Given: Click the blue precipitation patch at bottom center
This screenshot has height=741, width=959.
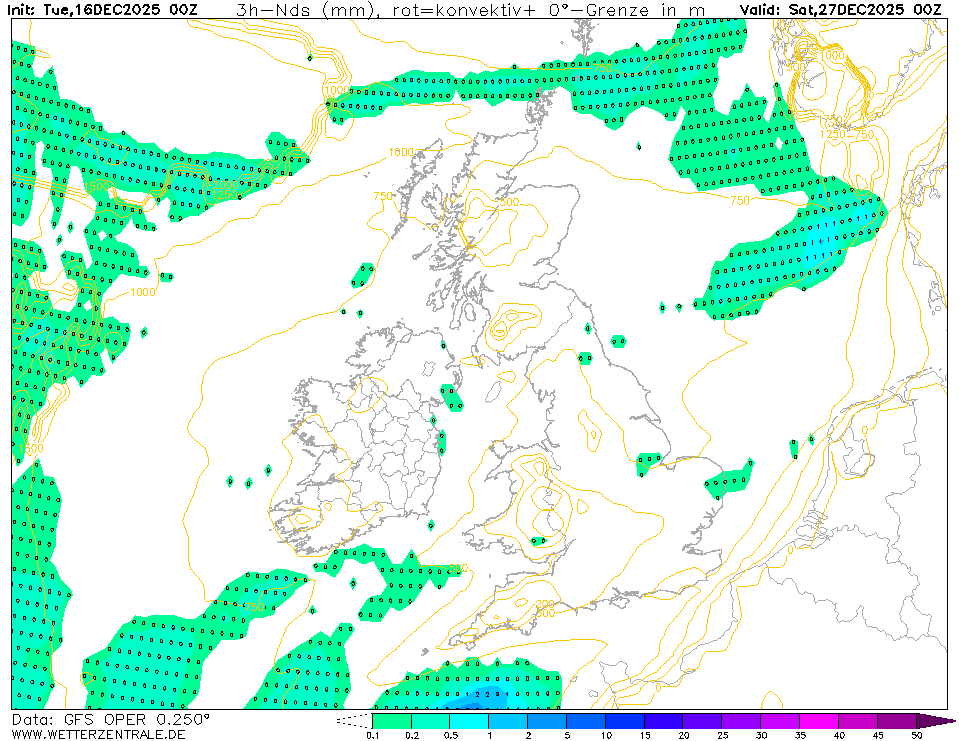Looking at the screenshot, I should [484, 697].
